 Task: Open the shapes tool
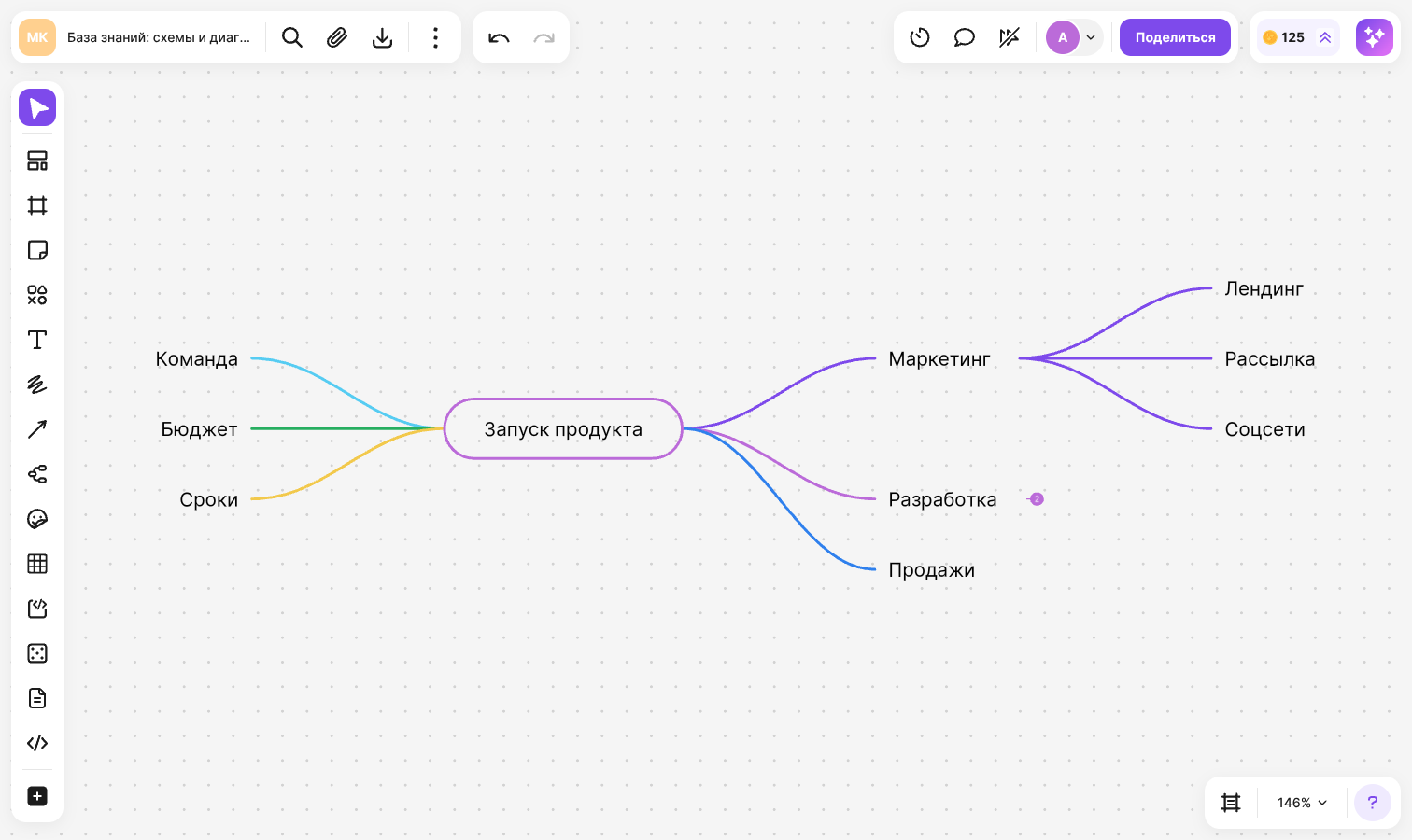click(x=37, y=295)
